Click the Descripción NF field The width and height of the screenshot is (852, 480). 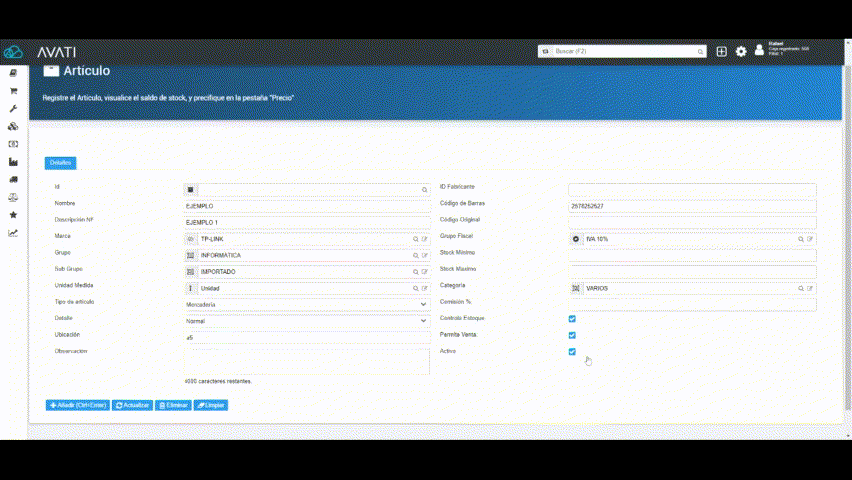click(307, 223)
